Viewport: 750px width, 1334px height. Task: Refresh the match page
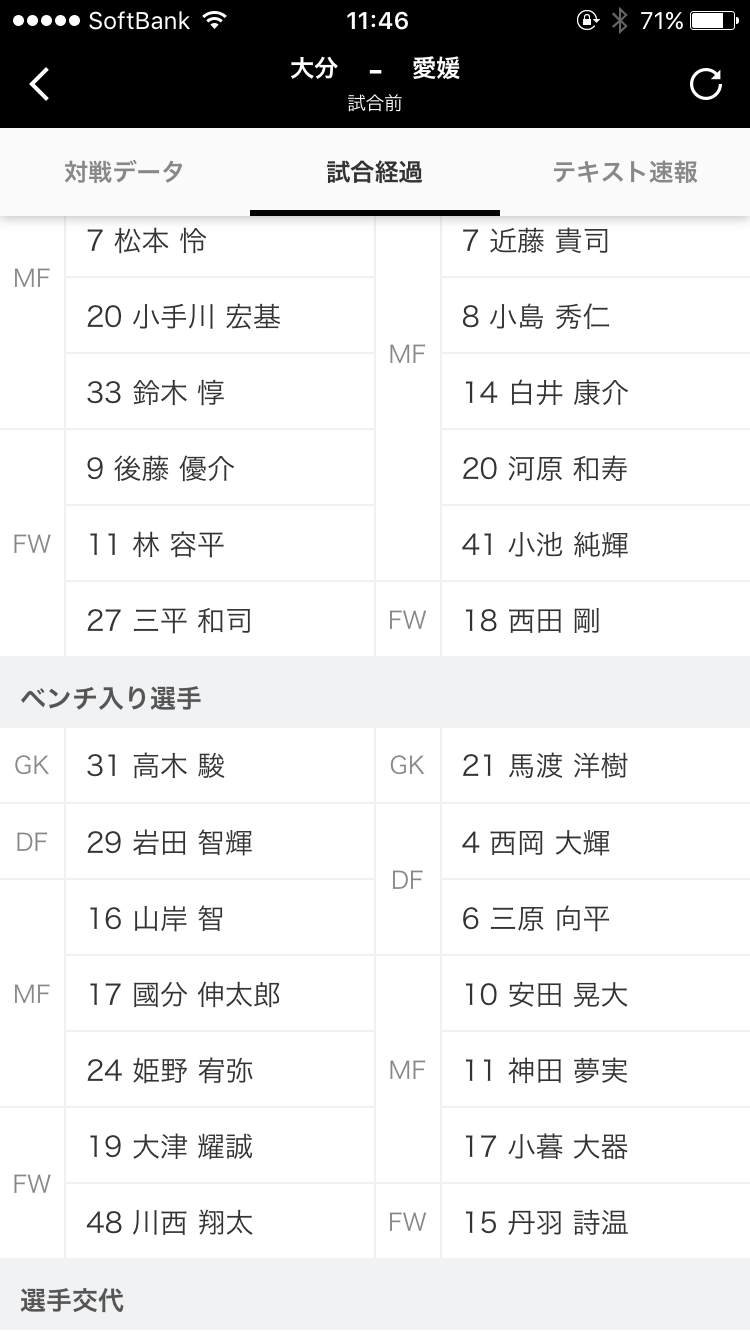pos(706,85)
